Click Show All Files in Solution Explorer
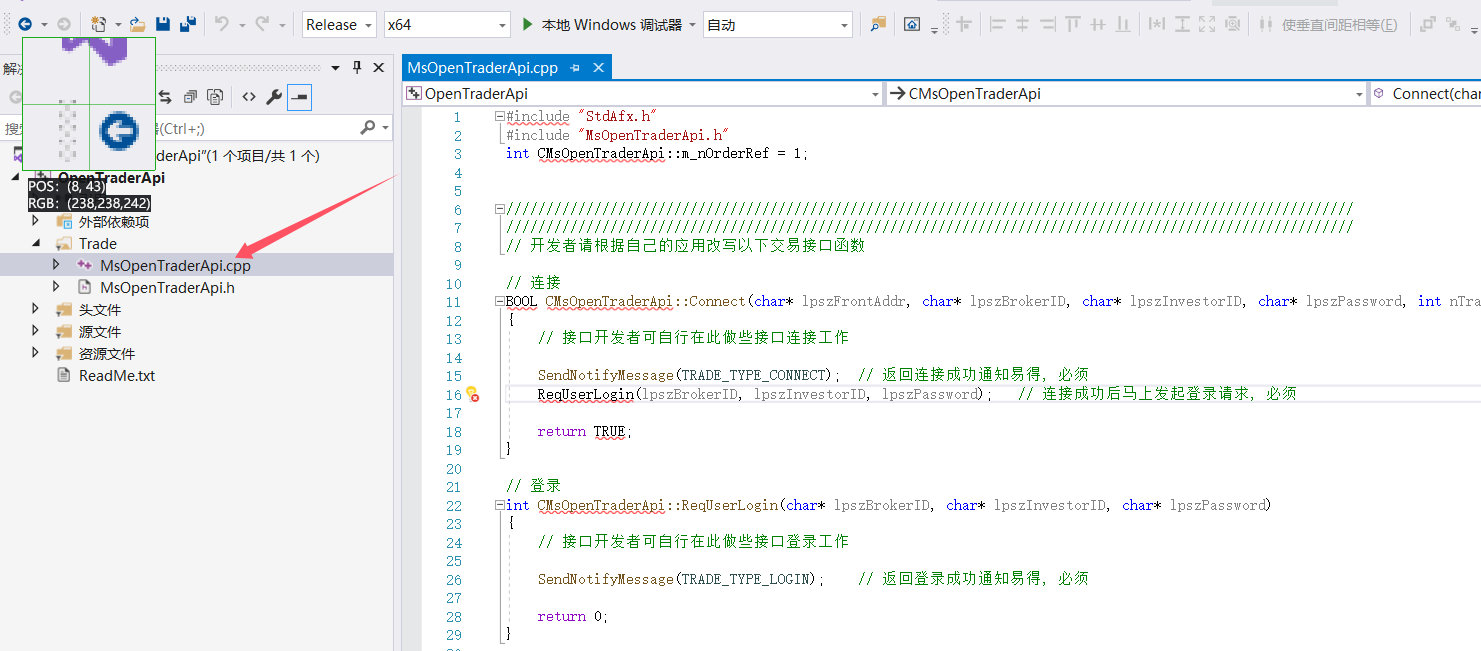 coord(215,97)
